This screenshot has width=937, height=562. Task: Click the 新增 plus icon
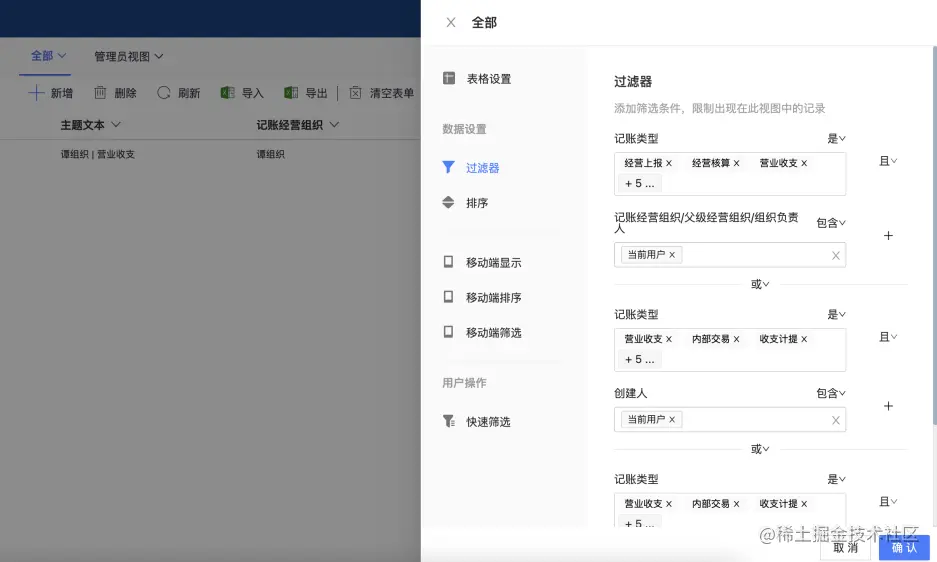pyautogui.click(x=36, y=93)
